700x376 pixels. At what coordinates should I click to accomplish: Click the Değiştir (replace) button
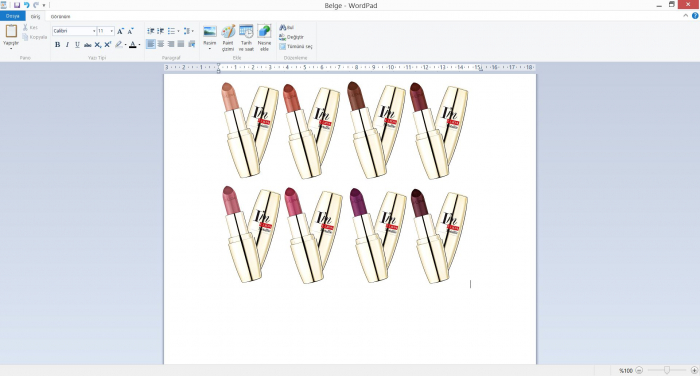[x=291, y=37]
